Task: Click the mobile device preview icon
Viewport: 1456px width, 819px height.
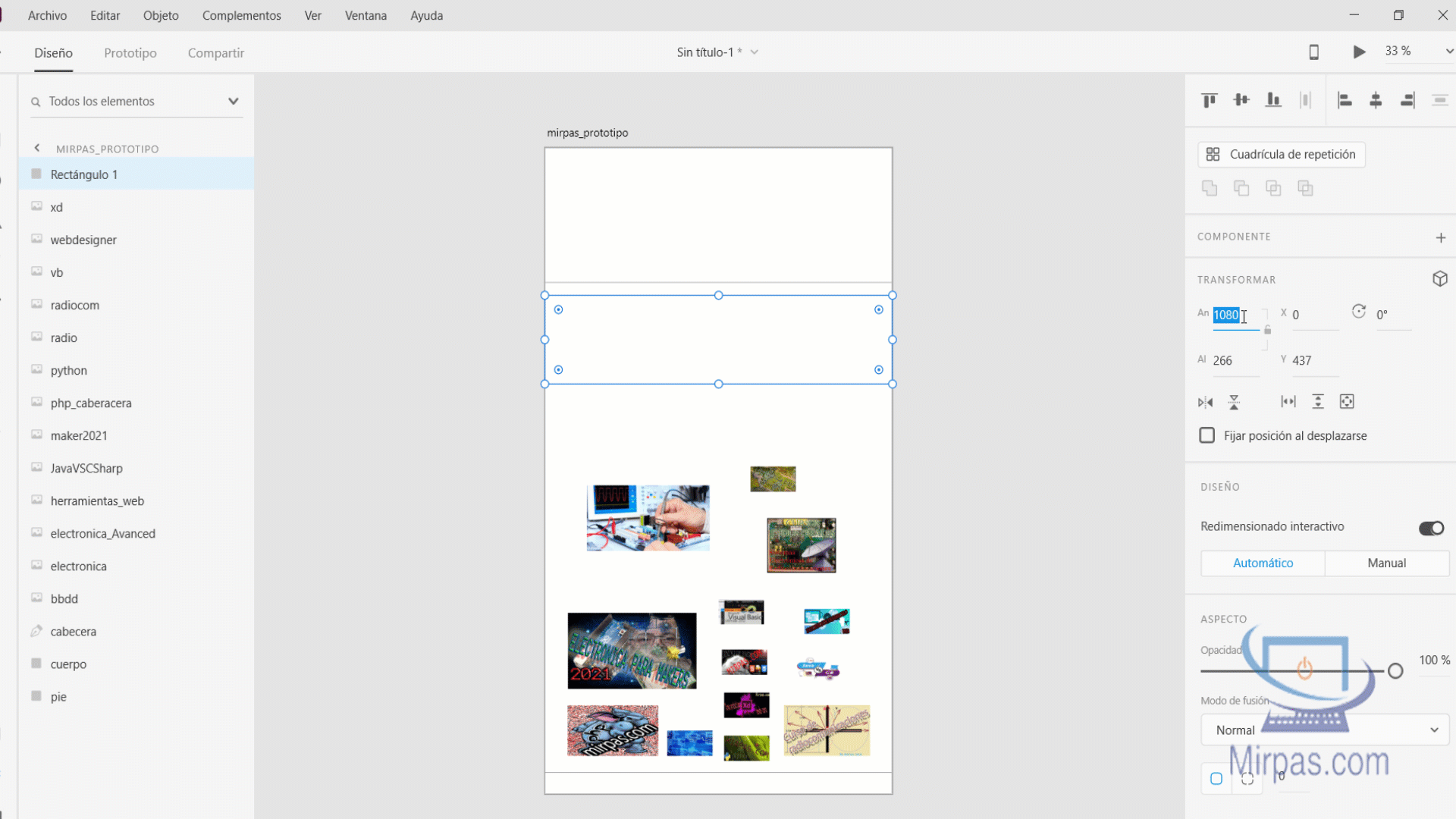Action: click(1314, 52)
